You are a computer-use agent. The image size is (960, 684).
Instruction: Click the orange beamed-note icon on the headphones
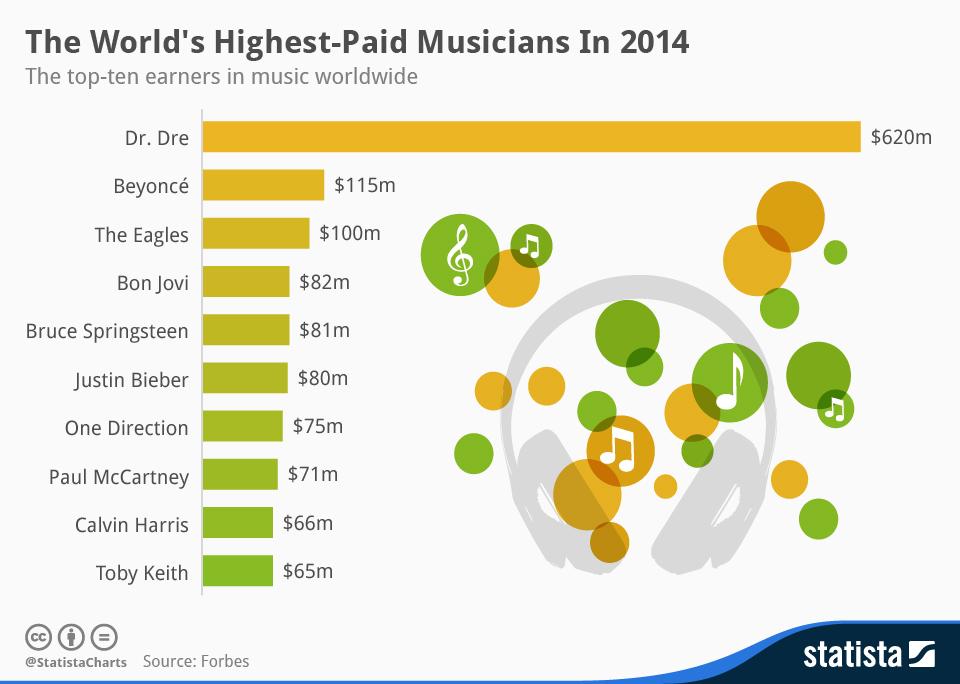pos(619,449)
